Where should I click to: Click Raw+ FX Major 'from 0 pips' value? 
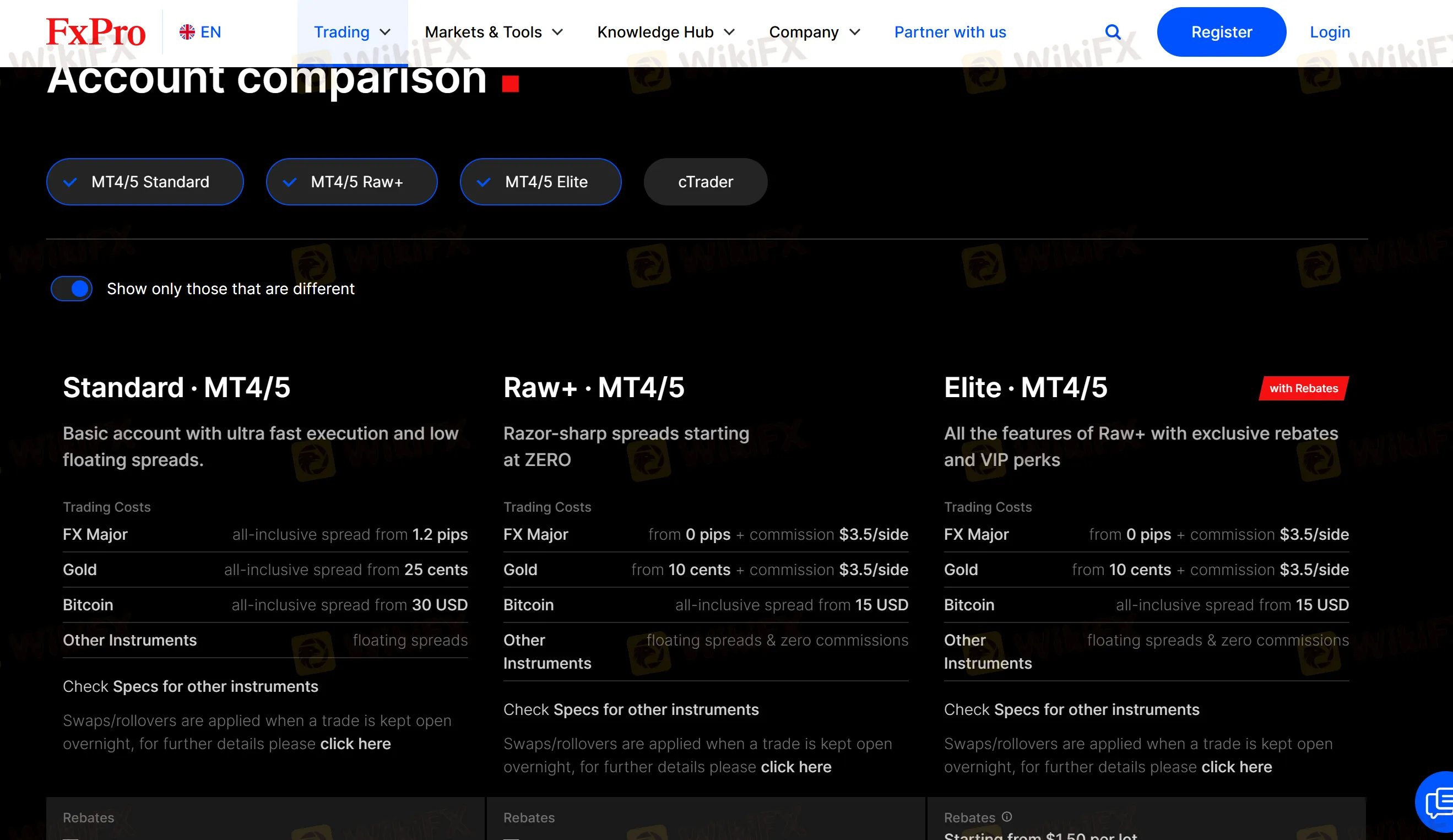click(689, 534)
